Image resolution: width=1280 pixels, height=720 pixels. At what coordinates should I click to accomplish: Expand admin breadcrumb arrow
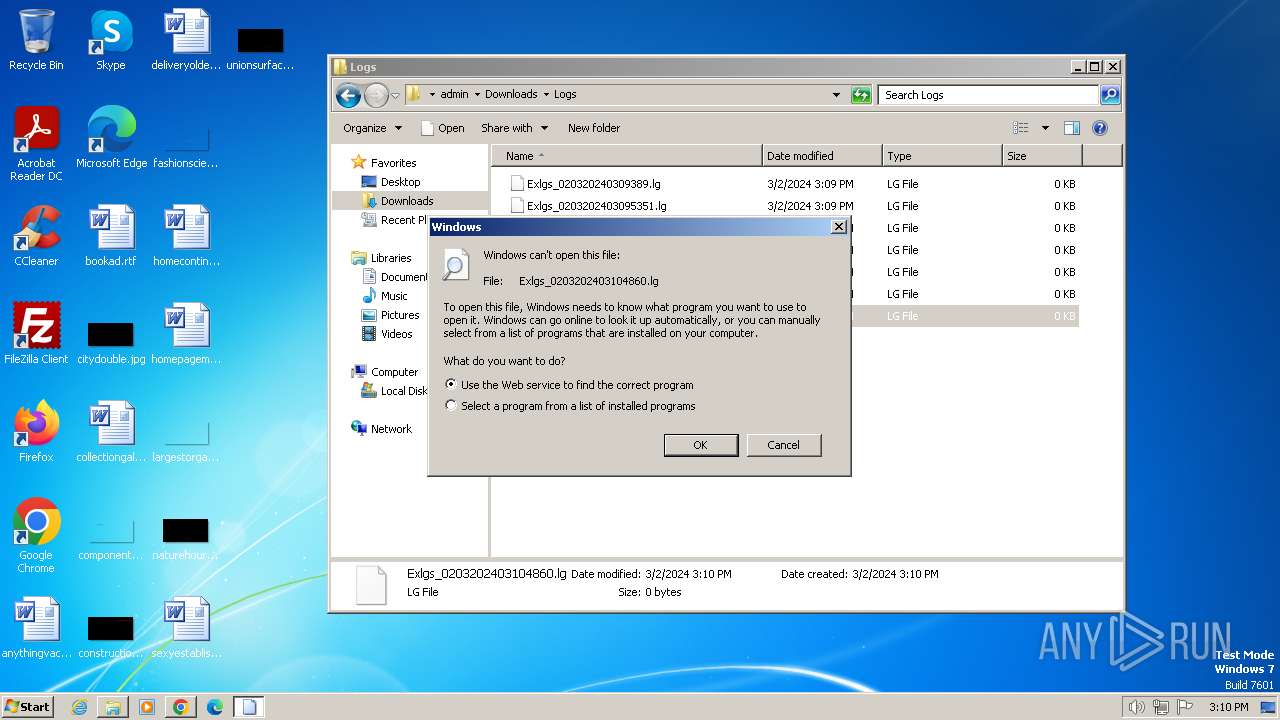click(x=476, y=95)
